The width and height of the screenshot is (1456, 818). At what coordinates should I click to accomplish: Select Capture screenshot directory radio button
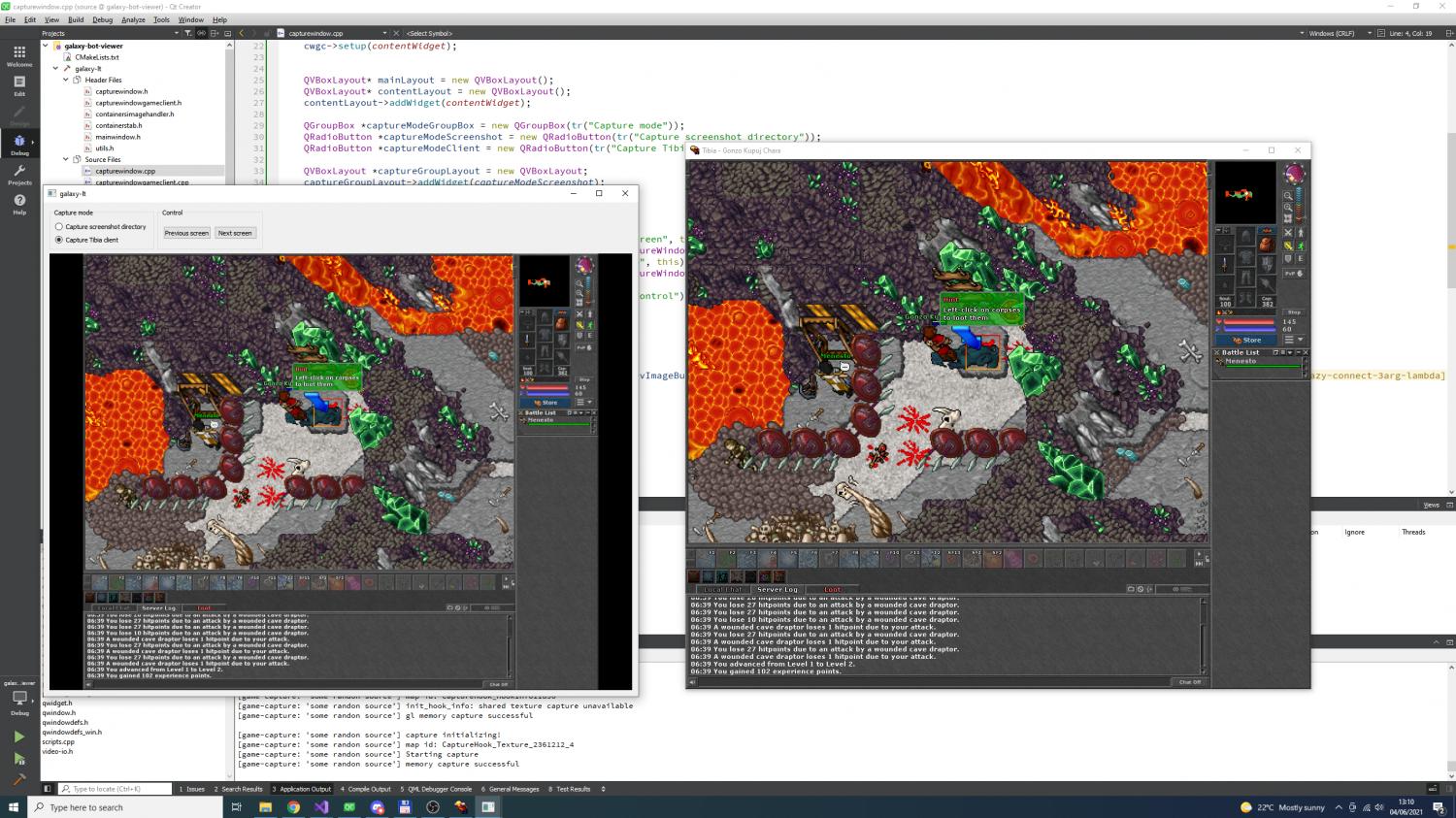pyautogui.click(x=59, y=227)
